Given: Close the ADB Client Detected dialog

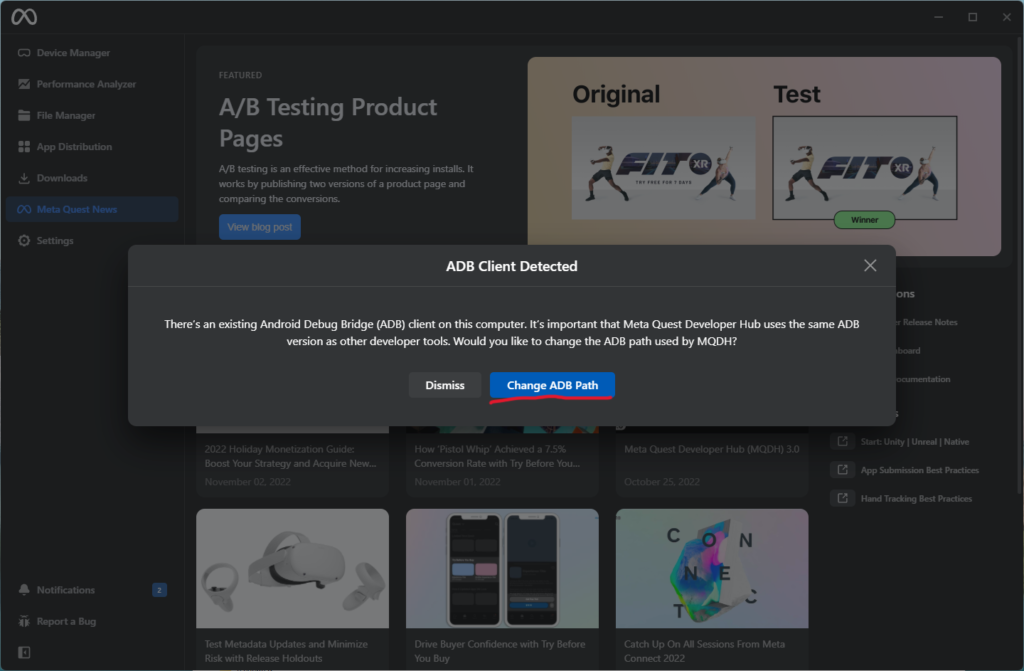Looking at the screenshot, I should point(870,265).
